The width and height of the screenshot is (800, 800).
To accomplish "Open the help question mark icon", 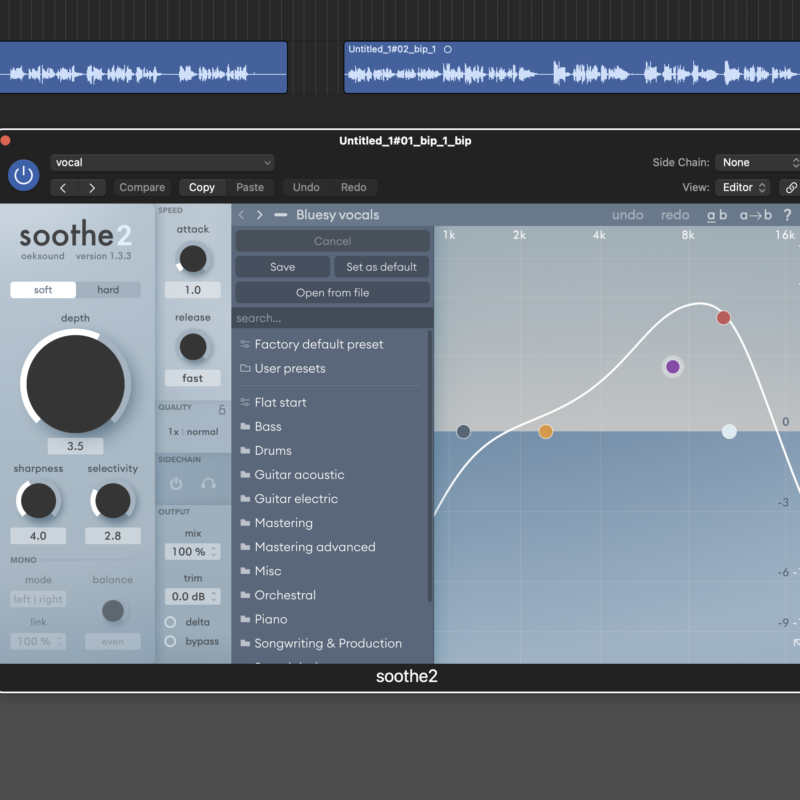I will 787,215.
